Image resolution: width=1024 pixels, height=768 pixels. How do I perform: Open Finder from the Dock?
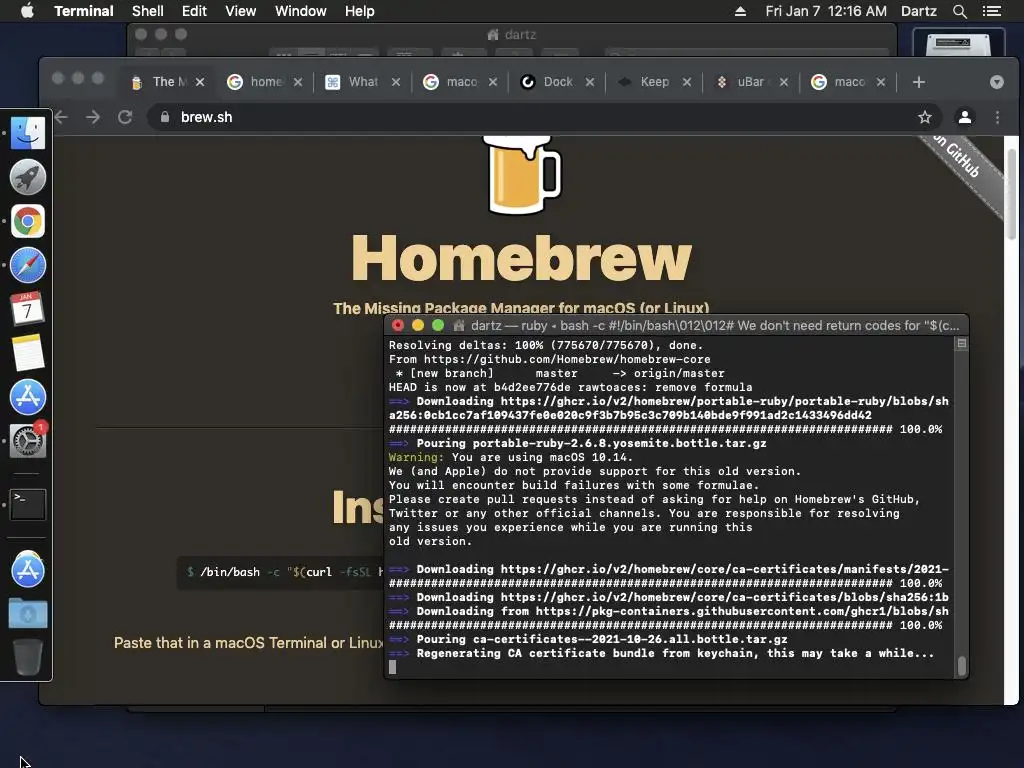[27, 133]
